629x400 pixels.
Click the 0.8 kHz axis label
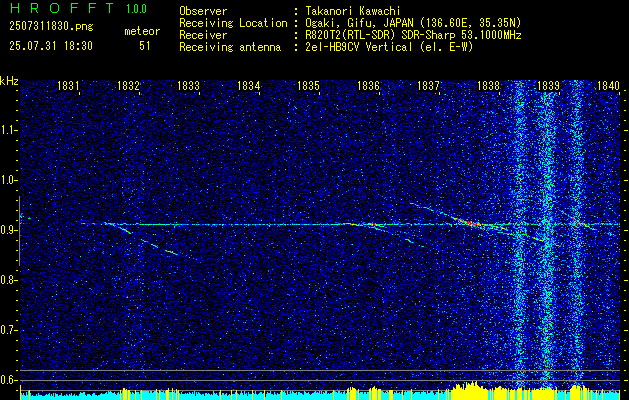(8, 280)
